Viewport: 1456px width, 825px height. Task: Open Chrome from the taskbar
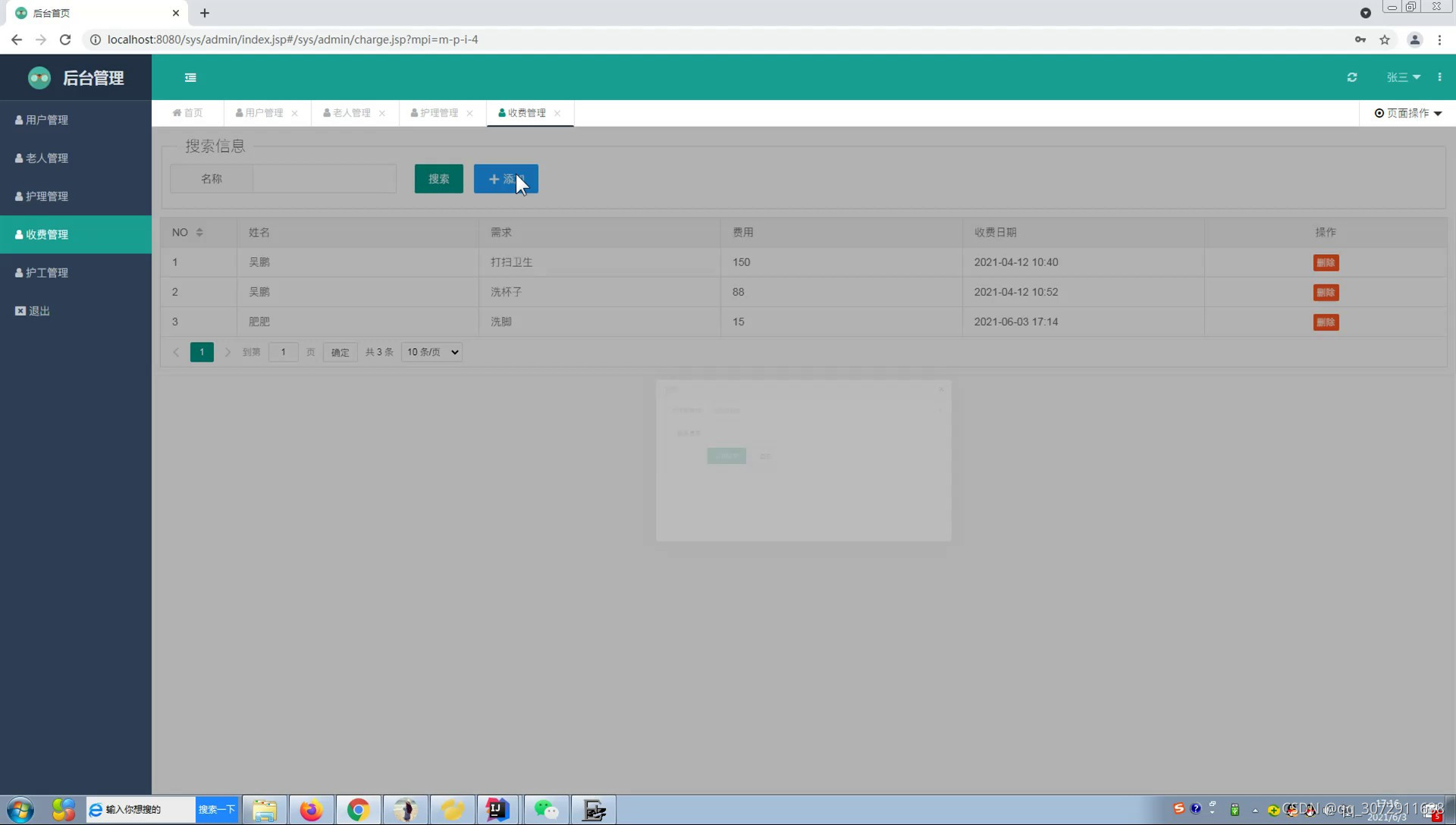(358, 810)
